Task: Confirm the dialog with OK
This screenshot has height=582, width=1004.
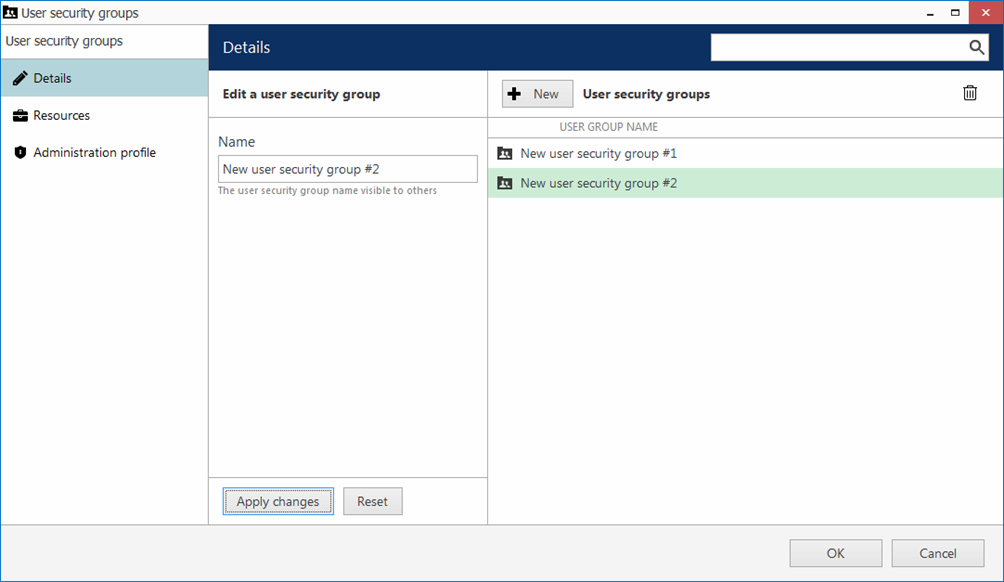Action: [835, 553]
